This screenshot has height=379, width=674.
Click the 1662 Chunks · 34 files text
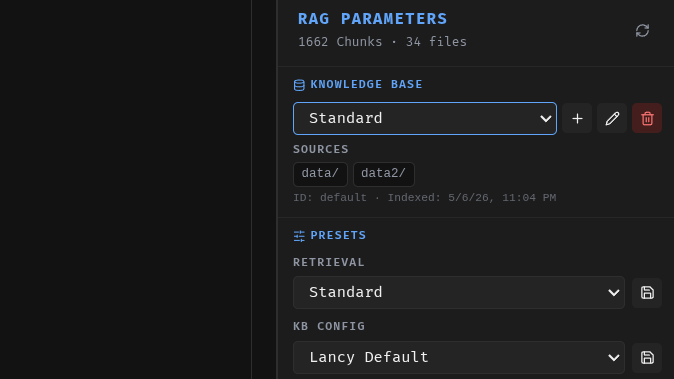382,42
